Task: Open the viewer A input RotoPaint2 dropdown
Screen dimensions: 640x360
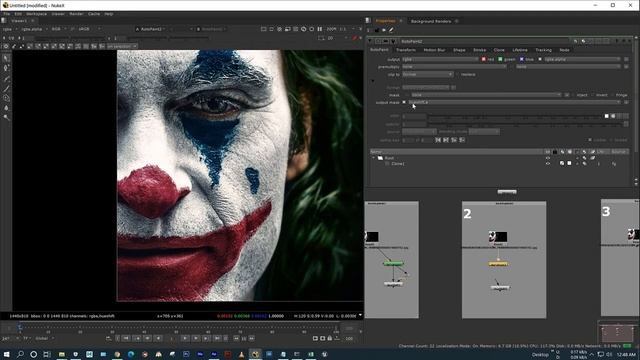Action: (150, 29)
